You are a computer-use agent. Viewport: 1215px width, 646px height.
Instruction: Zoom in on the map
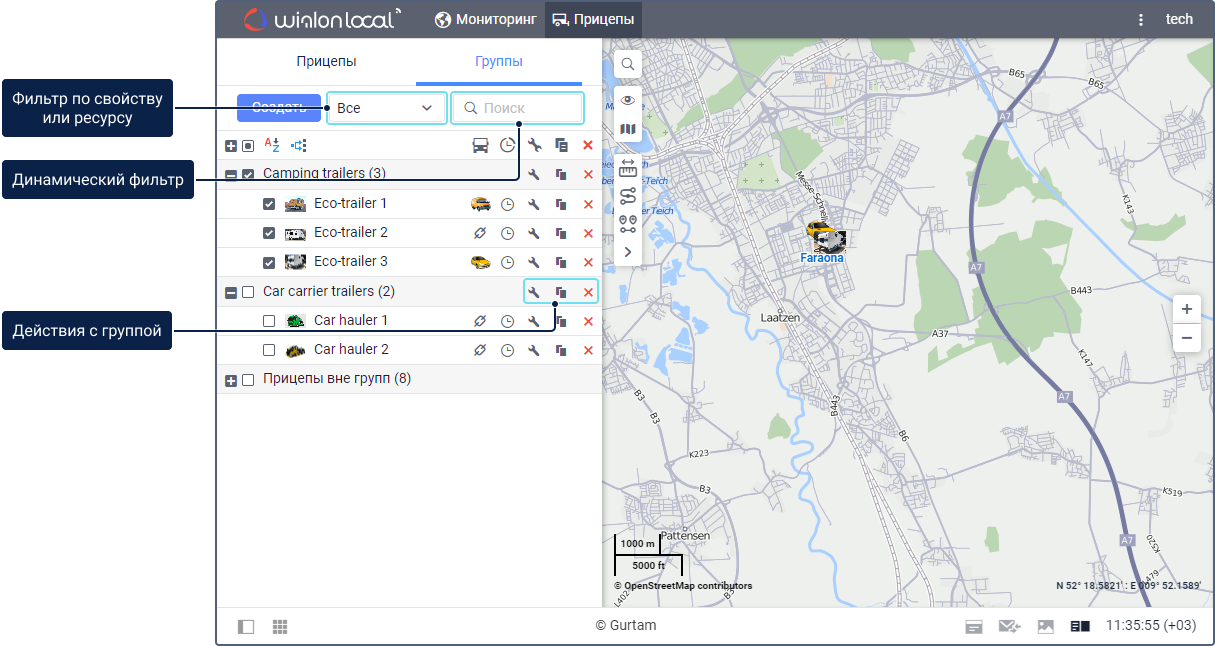click(1186, 309)
